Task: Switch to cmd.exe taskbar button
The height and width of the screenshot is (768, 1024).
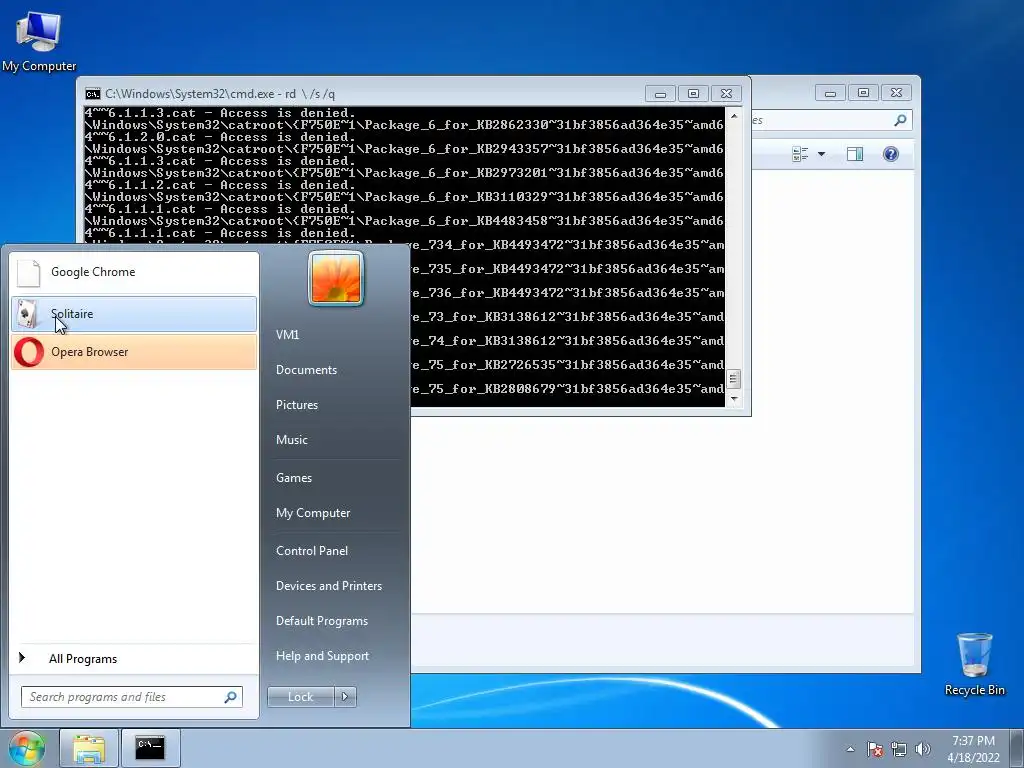Action: [150, 748]
